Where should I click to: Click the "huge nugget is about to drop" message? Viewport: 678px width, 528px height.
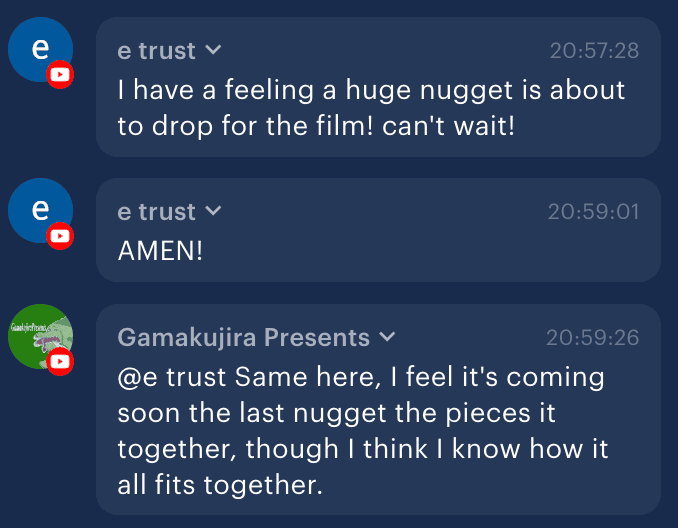tap(371, 90)
